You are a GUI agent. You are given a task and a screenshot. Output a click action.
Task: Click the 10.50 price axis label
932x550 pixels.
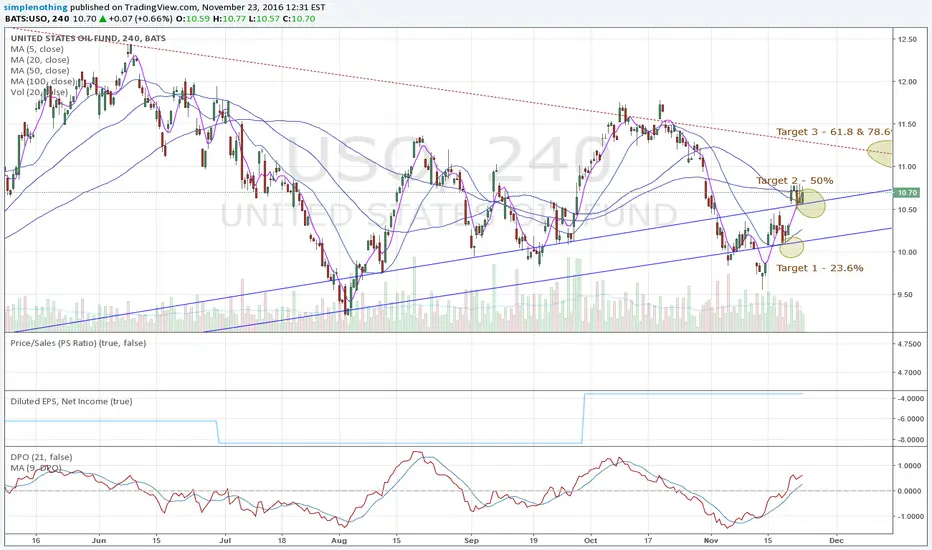(907, 209)
